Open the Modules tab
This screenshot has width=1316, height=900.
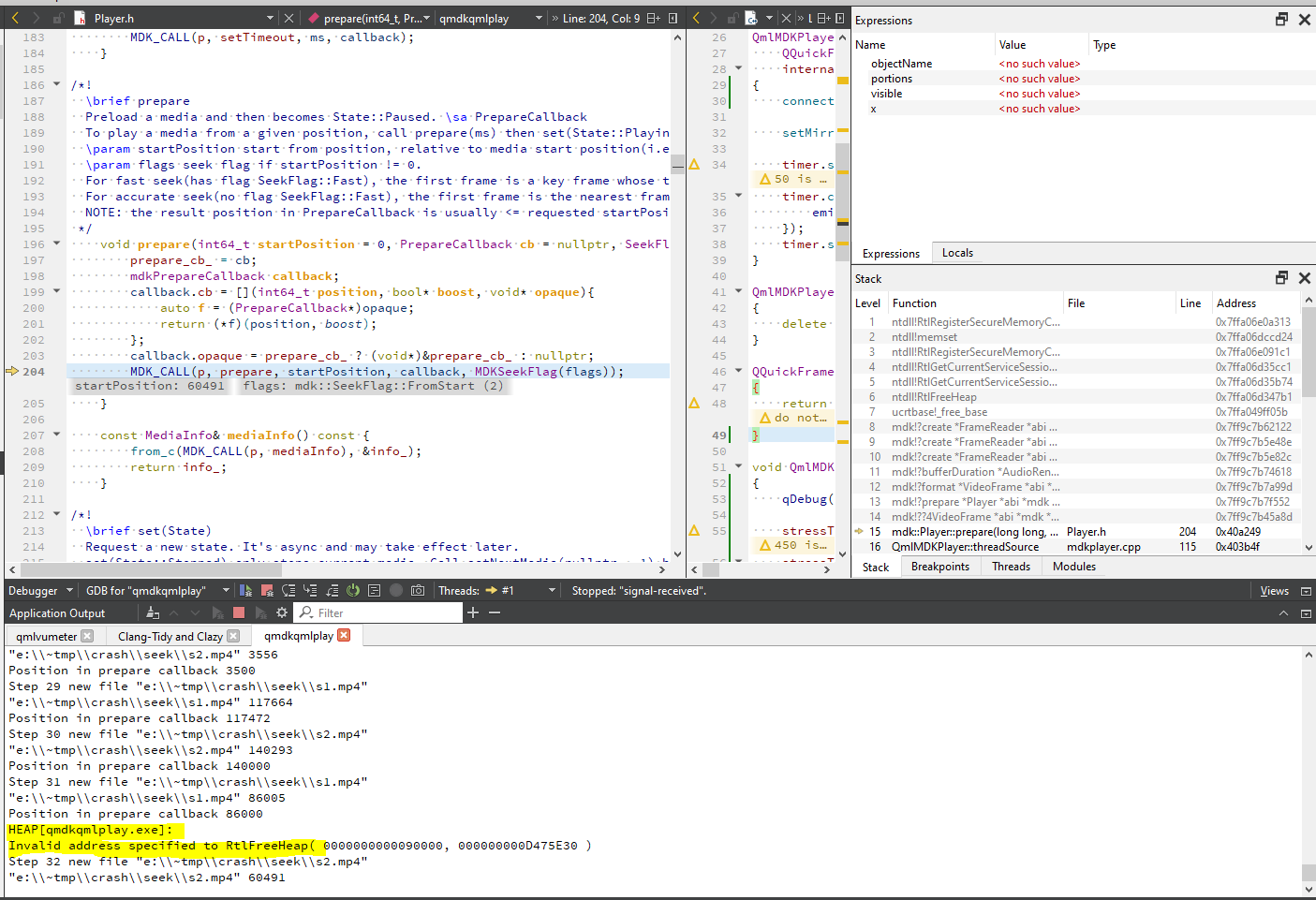[1074, 567]
